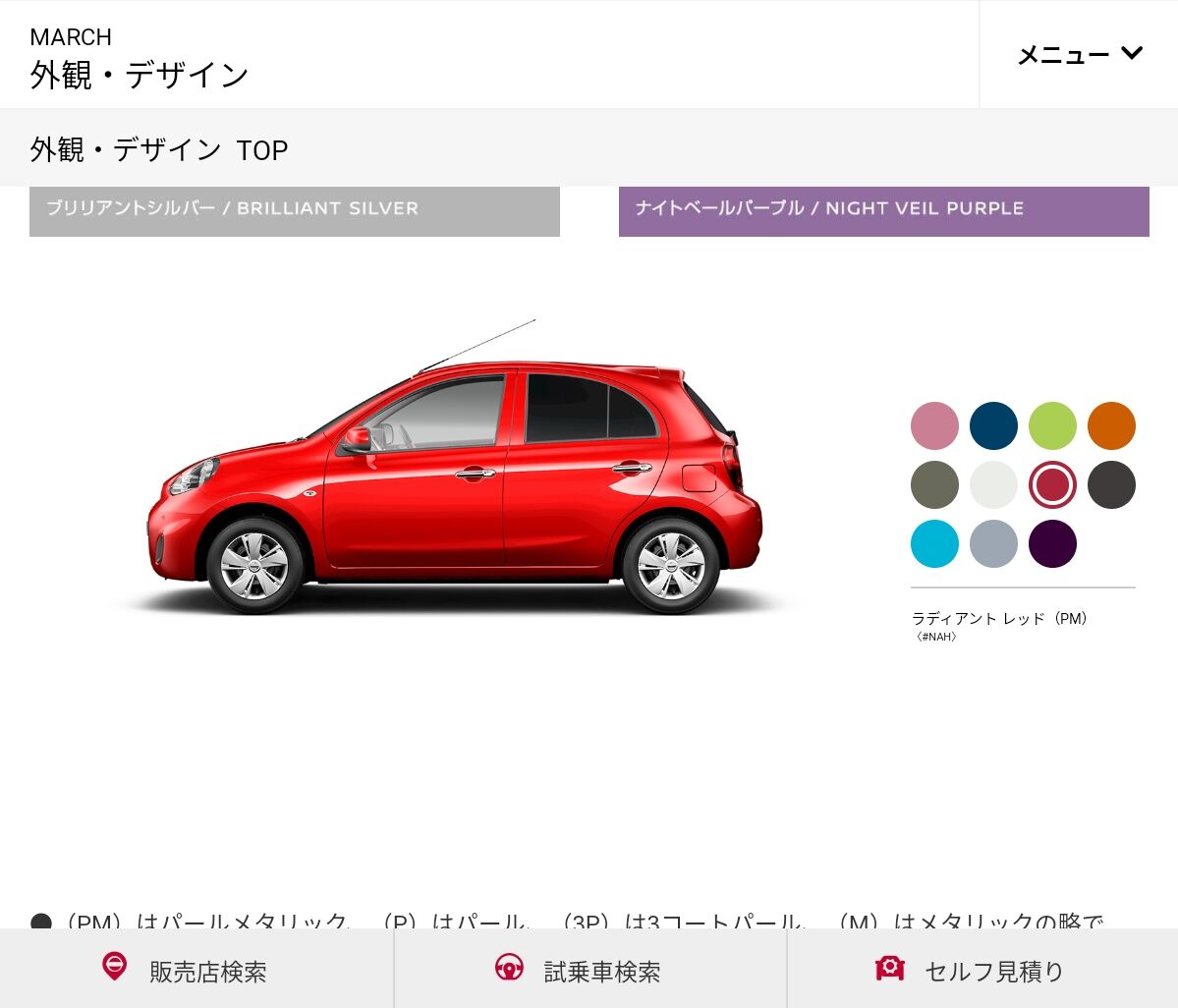Image resolution: width=1178 pixels, height=1008 pixels.
Task: Click the MARCH model title
Action: [71, 36]
